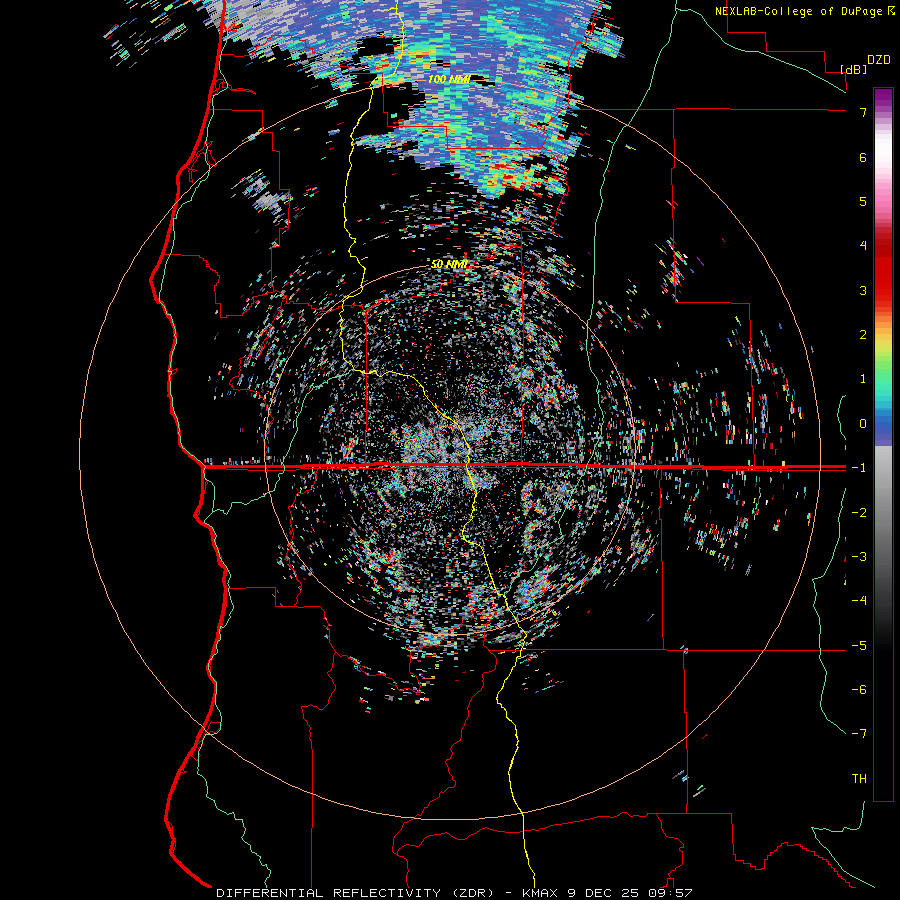Click the positive 3 scale value
This screenshot has height=900, width=900.
pyautogui.click(x=863, y=290)
